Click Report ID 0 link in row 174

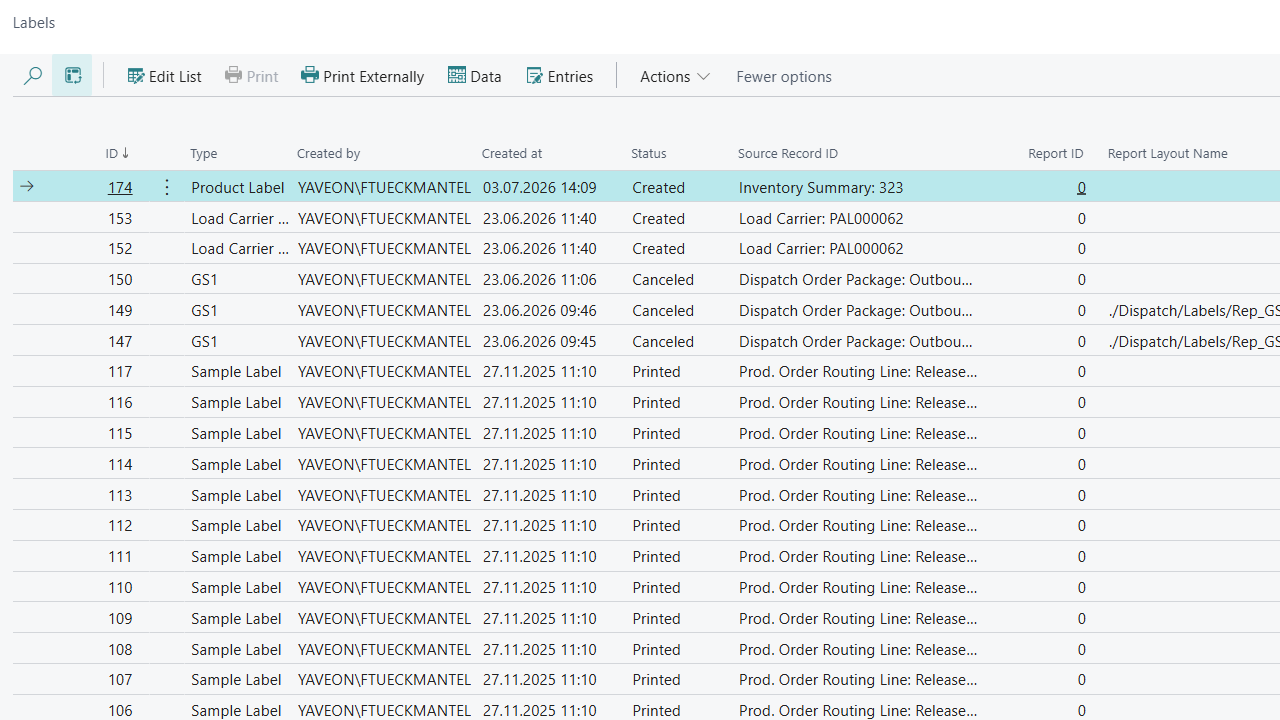(1081, 187)
